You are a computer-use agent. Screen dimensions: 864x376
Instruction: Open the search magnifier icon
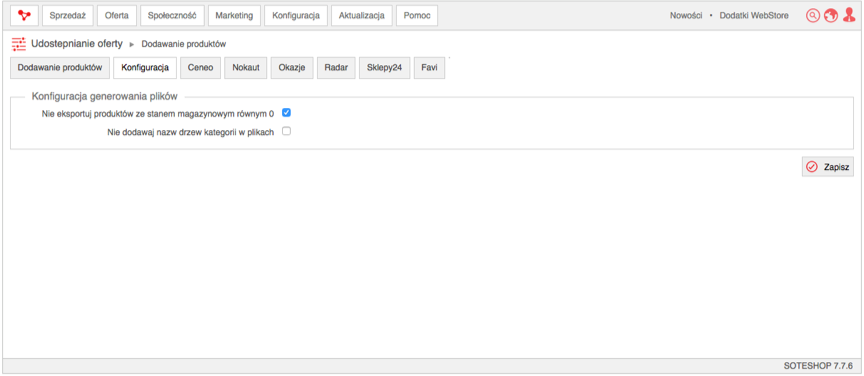[x=813, y=15]
